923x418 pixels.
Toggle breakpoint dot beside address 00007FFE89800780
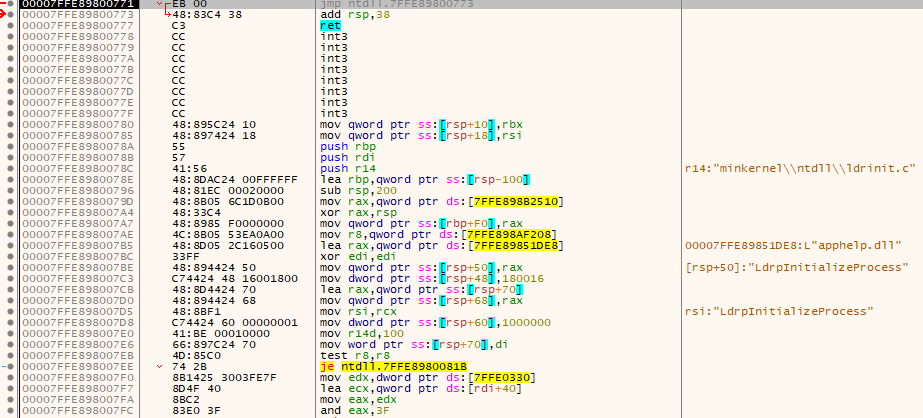point(10,124)
